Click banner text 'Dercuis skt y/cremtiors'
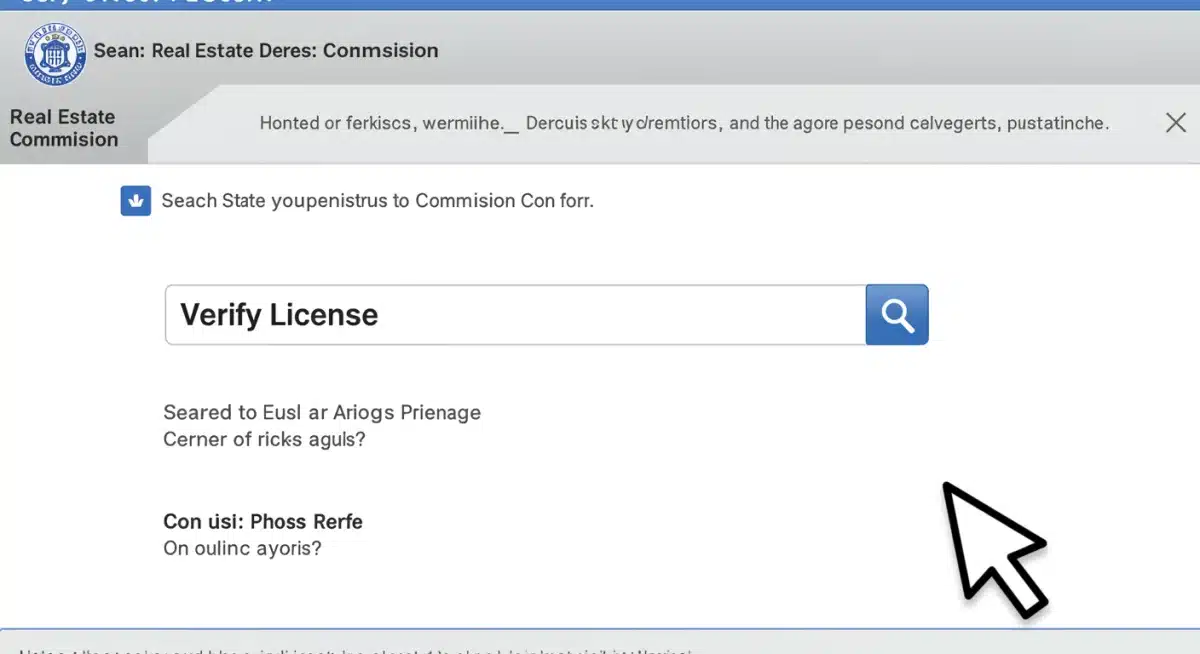Image resolution: width=1200 pixels, height=654 pixels. tap(620, 124)
